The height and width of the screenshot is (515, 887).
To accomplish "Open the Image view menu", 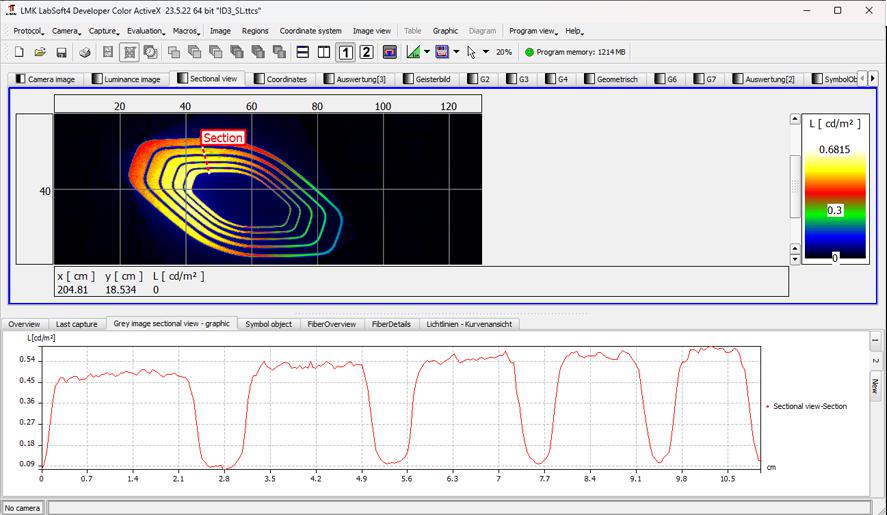I will 372,31.
